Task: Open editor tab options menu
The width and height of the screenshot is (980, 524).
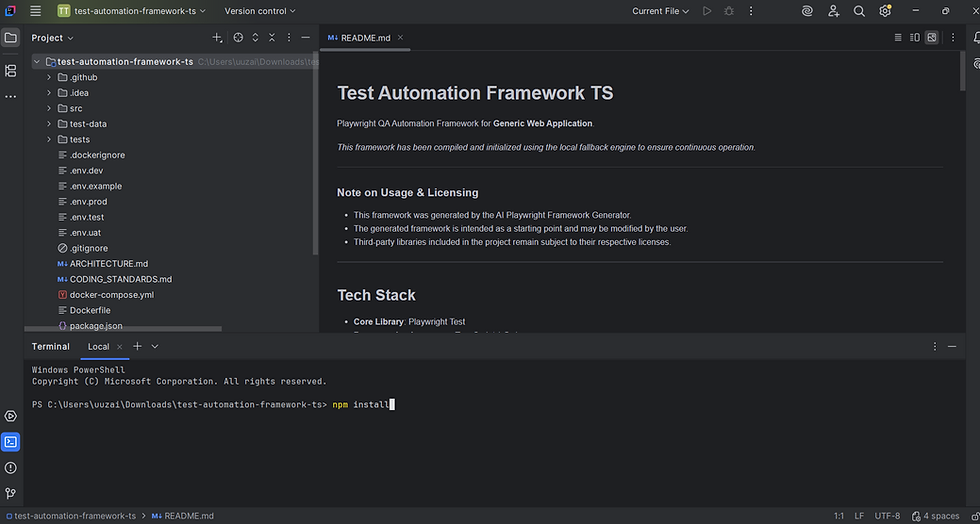Action: tap(953, 38)
